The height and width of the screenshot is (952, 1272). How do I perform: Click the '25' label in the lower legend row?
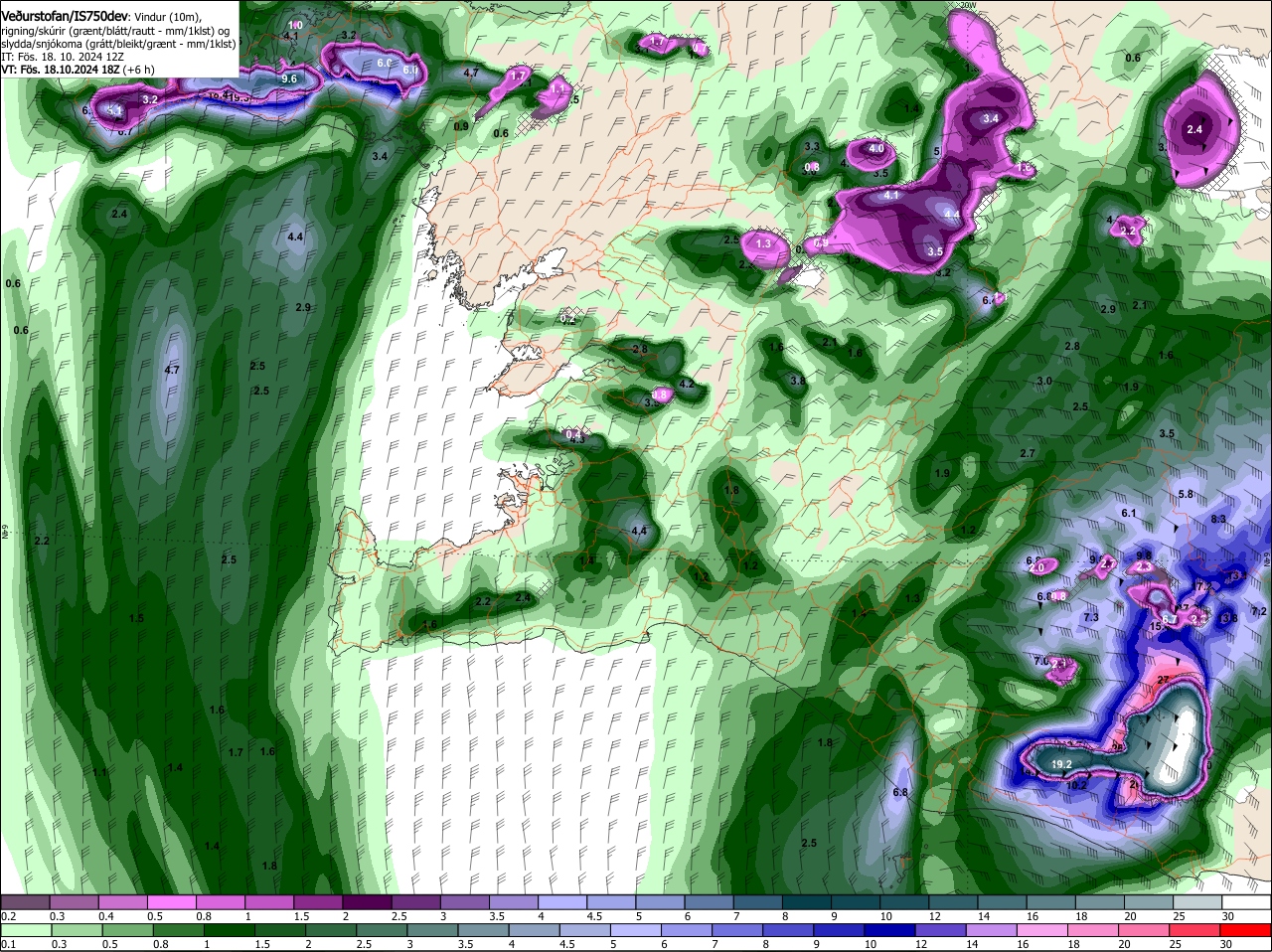(x=1176, y=944)
